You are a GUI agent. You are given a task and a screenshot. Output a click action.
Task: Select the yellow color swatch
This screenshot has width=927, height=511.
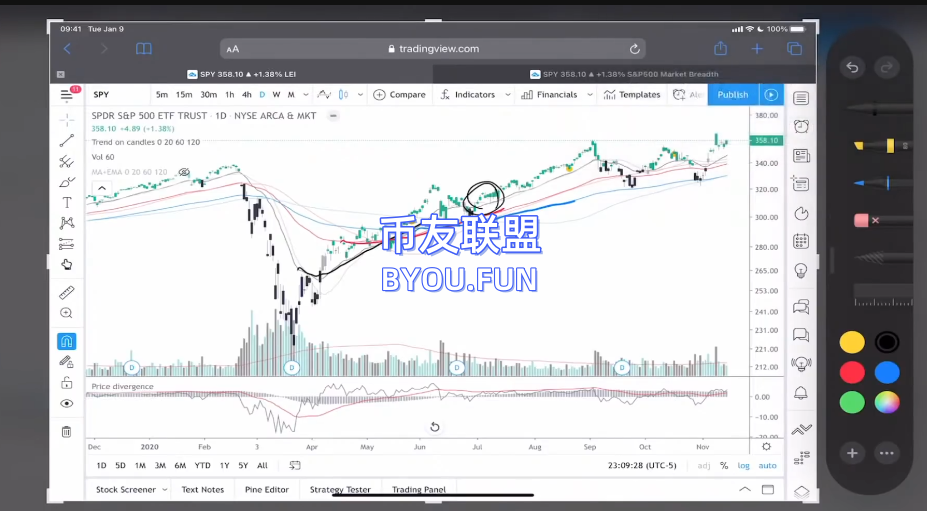point(852,342)
